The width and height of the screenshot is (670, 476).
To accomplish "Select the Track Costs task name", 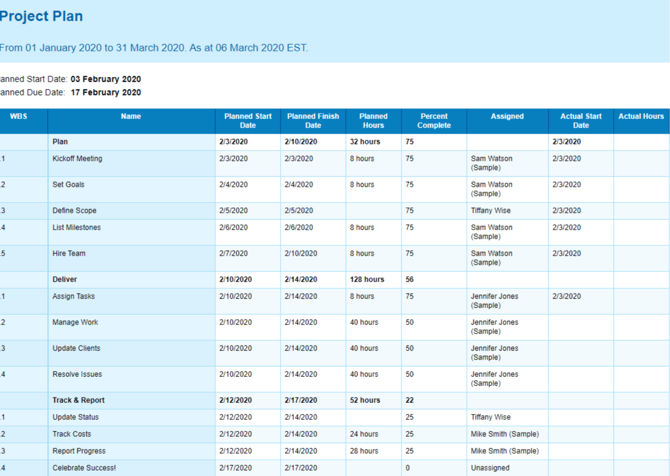I will 72,434.
